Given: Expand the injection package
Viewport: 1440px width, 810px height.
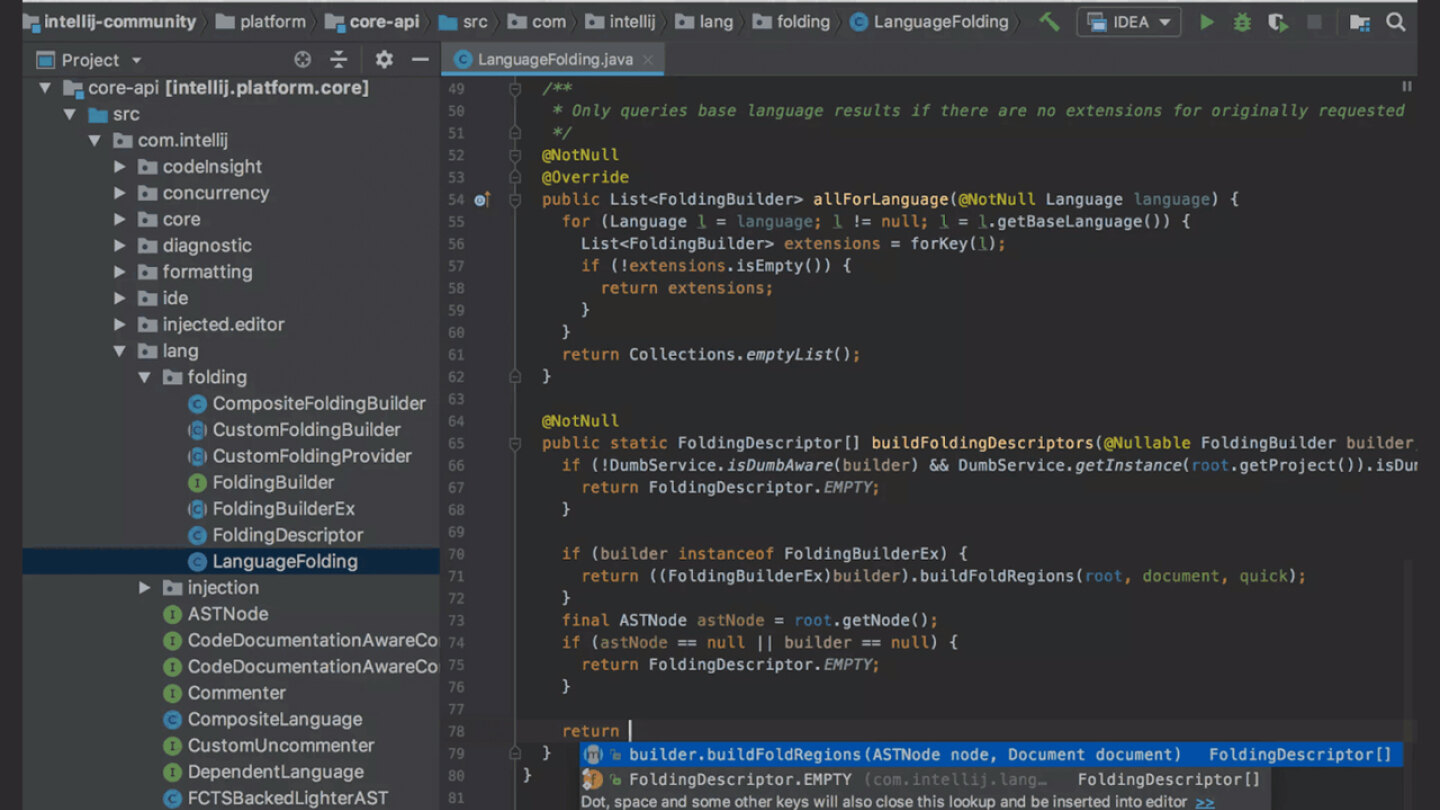Looking at the screenshot, I should (x=145, y=588).
